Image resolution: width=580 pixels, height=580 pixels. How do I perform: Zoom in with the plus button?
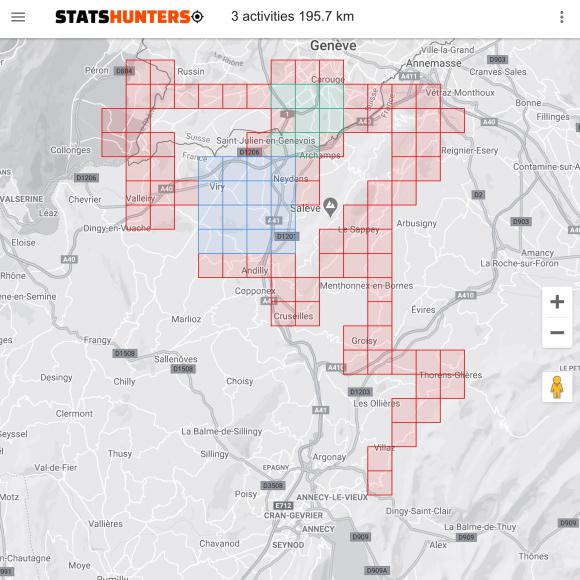[x=557, y=302]
